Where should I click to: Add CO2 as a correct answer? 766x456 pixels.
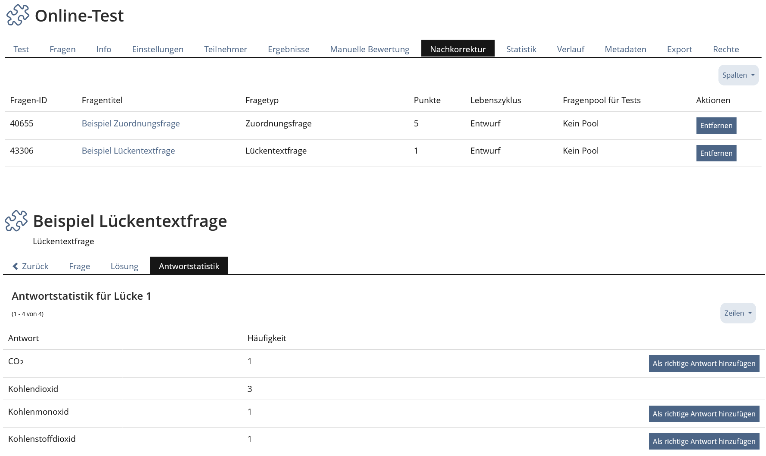tap(703, 364)
